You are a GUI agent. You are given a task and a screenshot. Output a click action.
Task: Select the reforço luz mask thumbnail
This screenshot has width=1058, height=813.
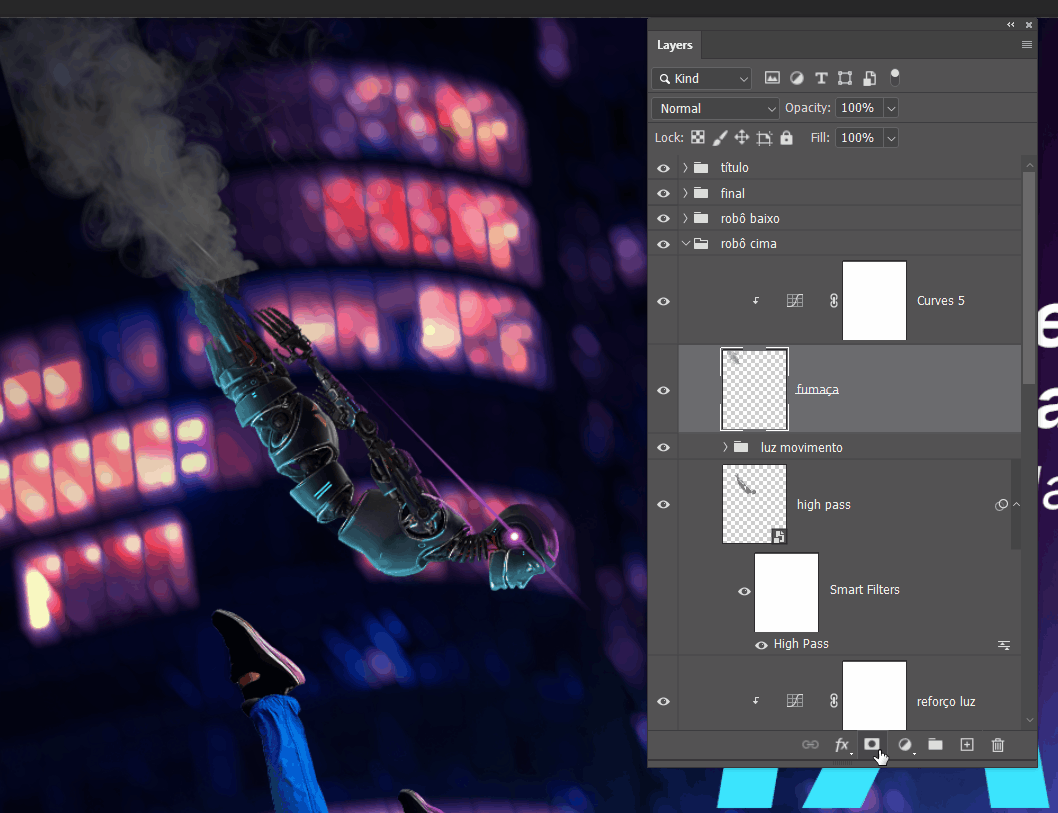coord(874,695)
